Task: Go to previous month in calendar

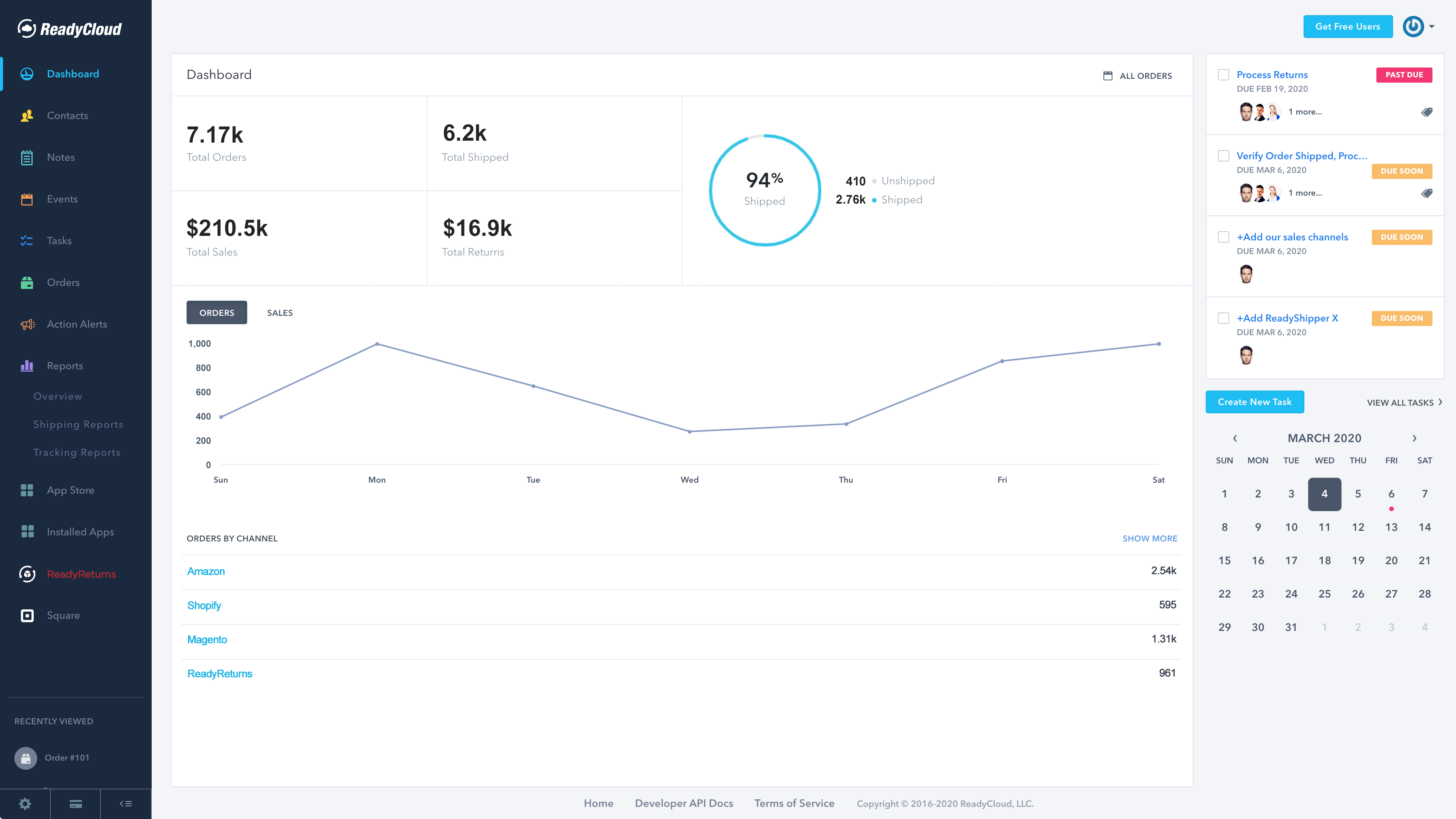Action: tap(1235, 438)
